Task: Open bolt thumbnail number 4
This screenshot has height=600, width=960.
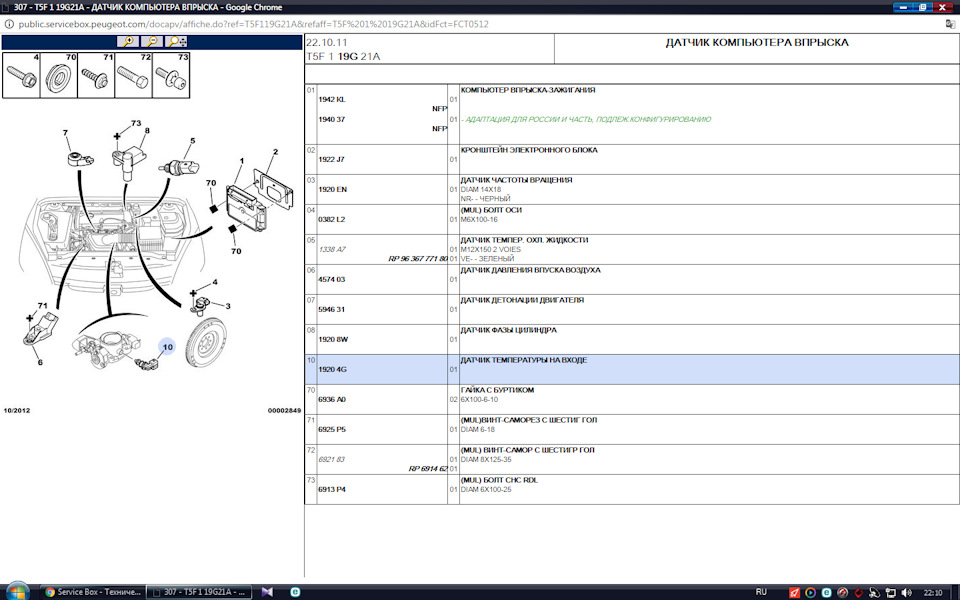Action: (x=21, y=75)
